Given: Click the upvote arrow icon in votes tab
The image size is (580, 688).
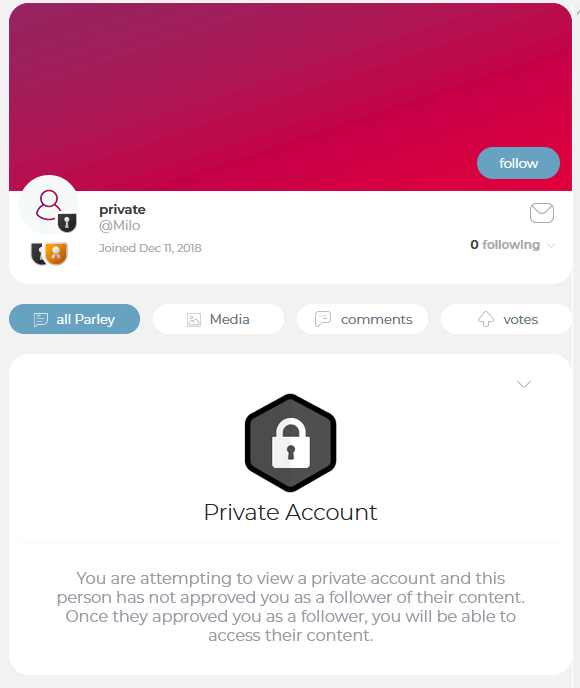Looking at the screenshot, I should (x=486, y=319).
